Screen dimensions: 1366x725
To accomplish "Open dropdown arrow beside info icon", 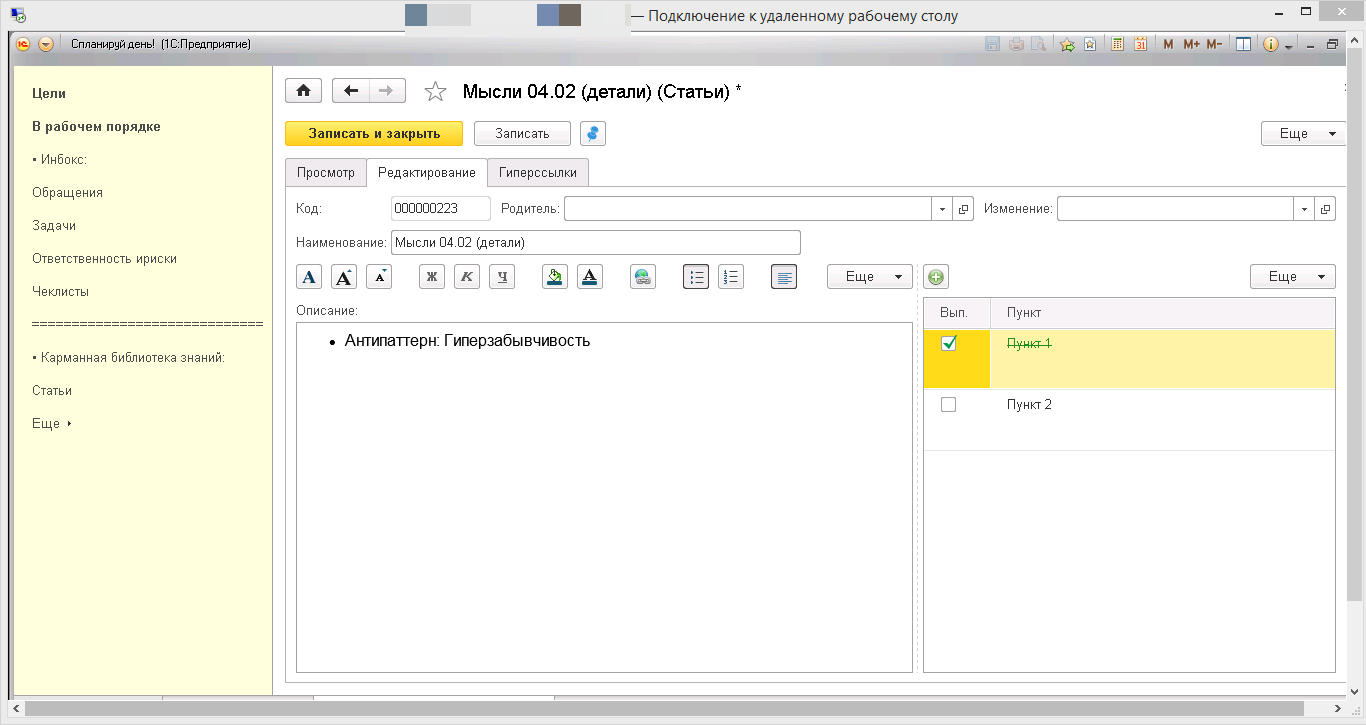I will click(x=1289, y=45).
